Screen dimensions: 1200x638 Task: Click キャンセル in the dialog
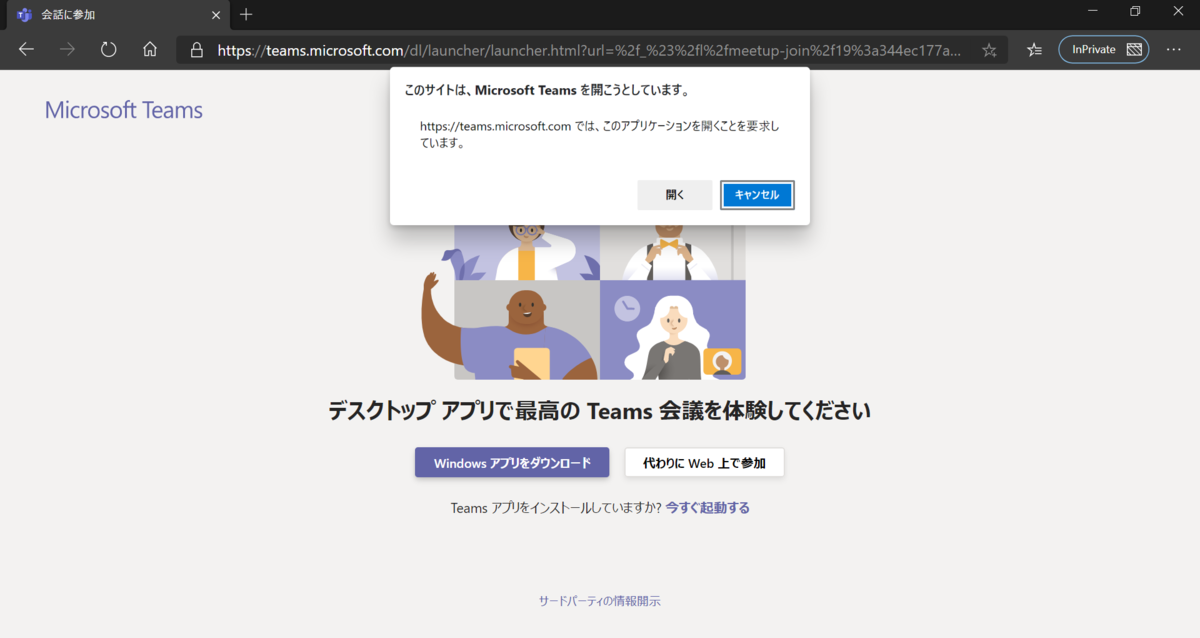coord(757,195)
